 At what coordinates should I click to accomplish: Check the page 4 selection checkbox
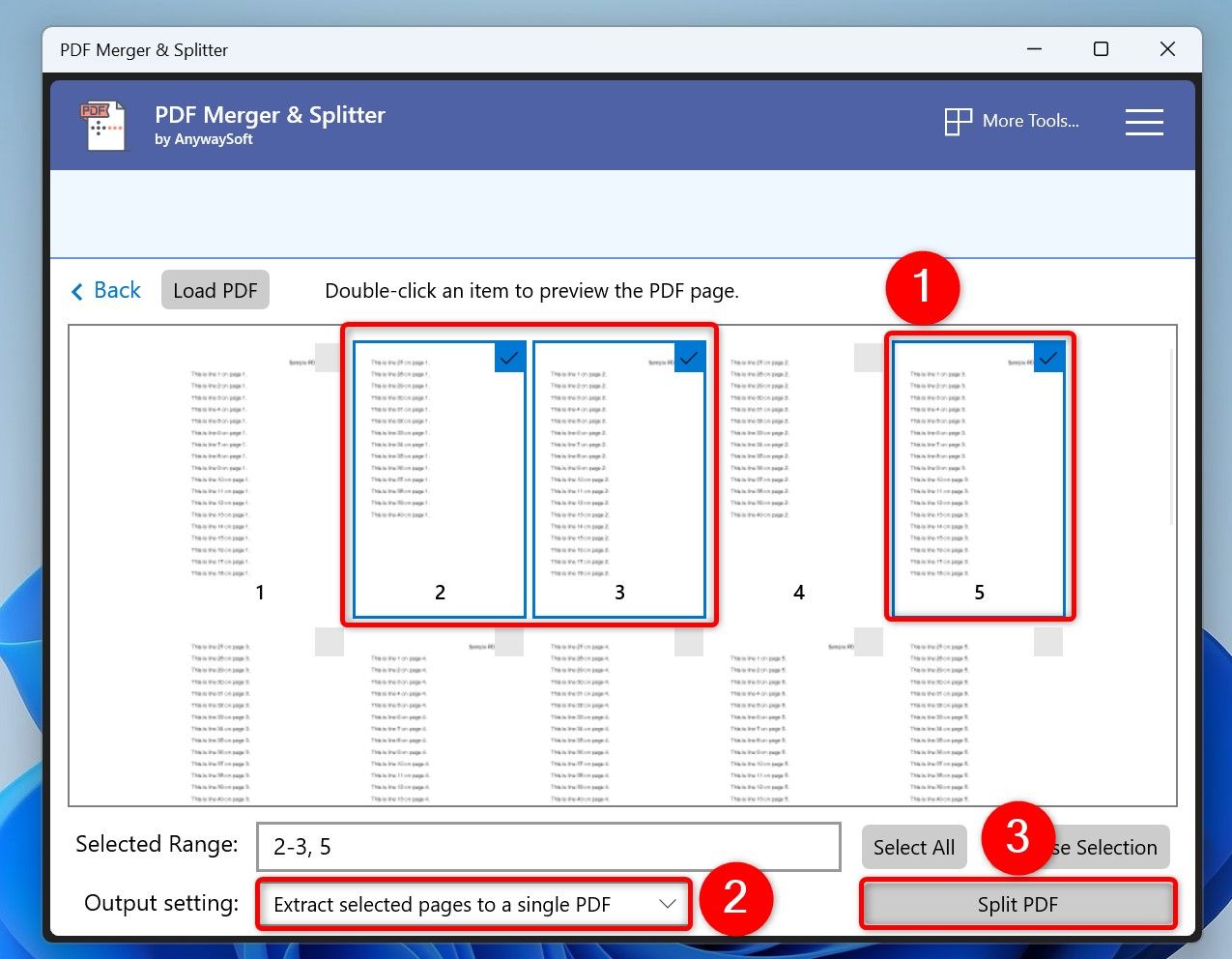[x=869, y=358]
